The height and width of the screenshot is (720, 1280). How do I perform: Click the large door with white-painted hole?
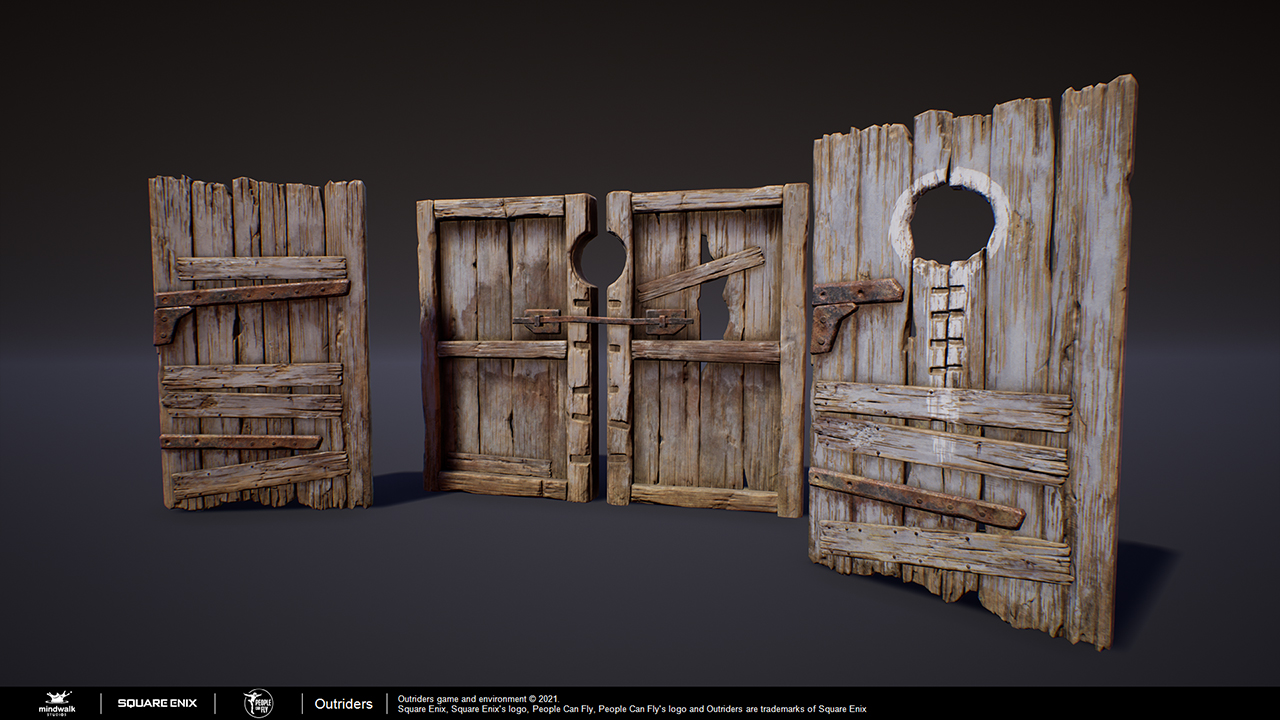[x=975, y=360]
